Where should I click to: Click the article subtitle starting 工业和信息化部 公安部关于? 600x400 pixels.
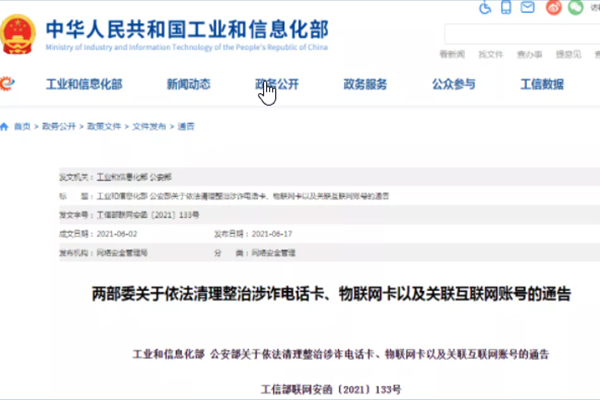(341, 354)
